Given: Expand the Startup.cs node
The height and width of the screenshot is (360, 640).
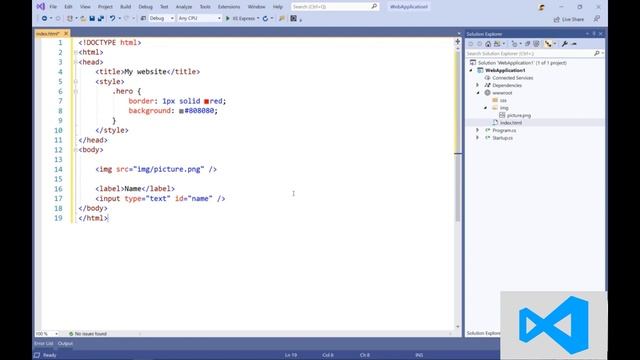Looking at the screenshot, I should [x=478, y=138].
